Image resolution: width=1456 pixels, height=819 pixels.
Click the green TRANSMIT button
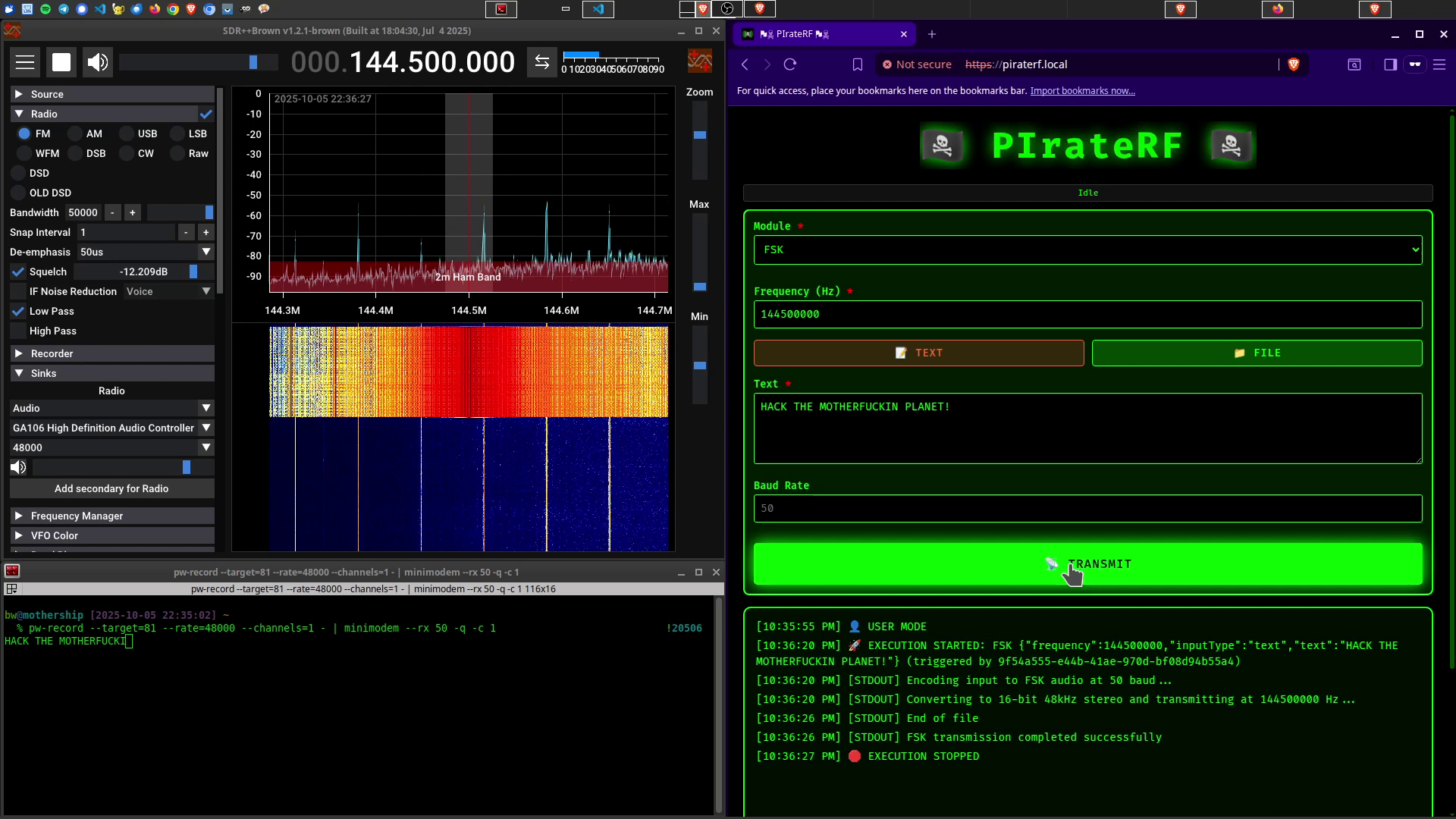pos(1087,563)
